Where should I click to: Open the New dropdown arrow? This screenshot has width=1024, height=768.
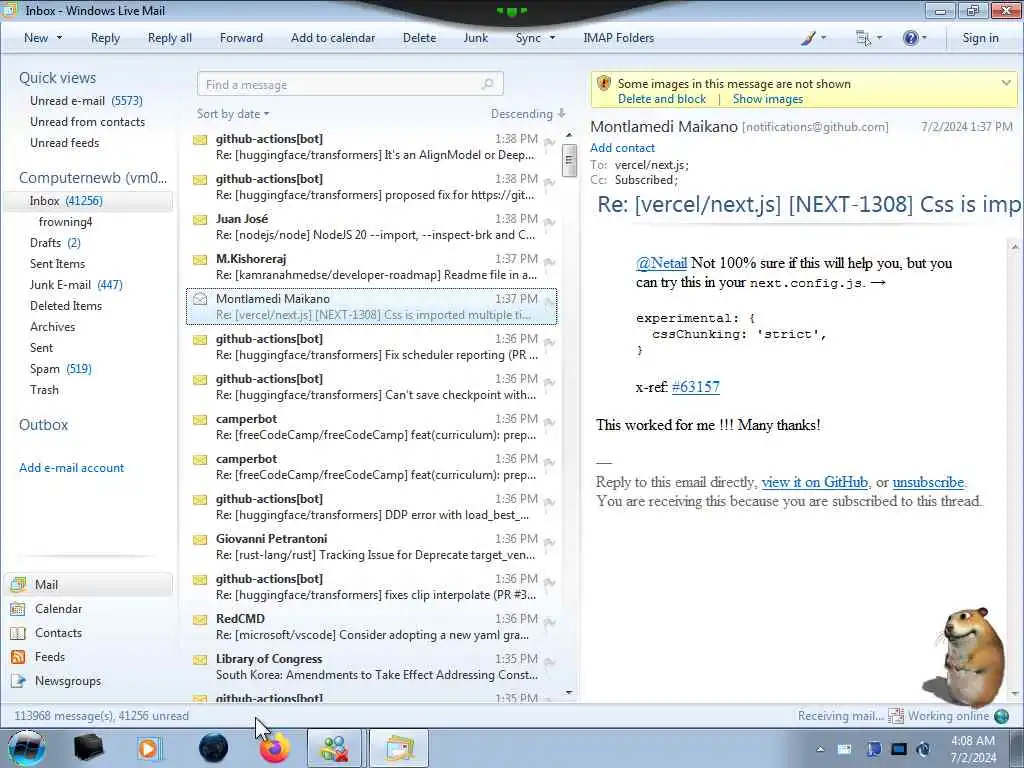point(59,38)
